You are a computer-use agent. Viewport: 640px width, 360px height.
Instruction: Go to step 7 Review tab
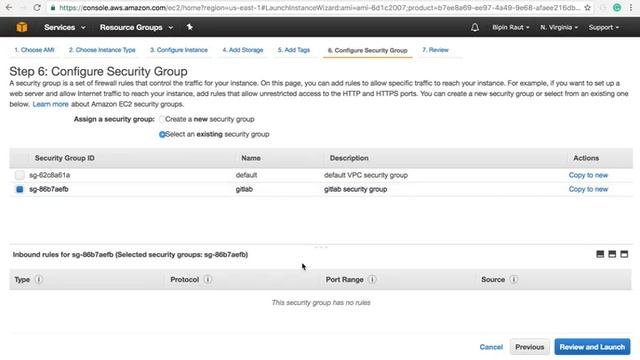(435, 50)
